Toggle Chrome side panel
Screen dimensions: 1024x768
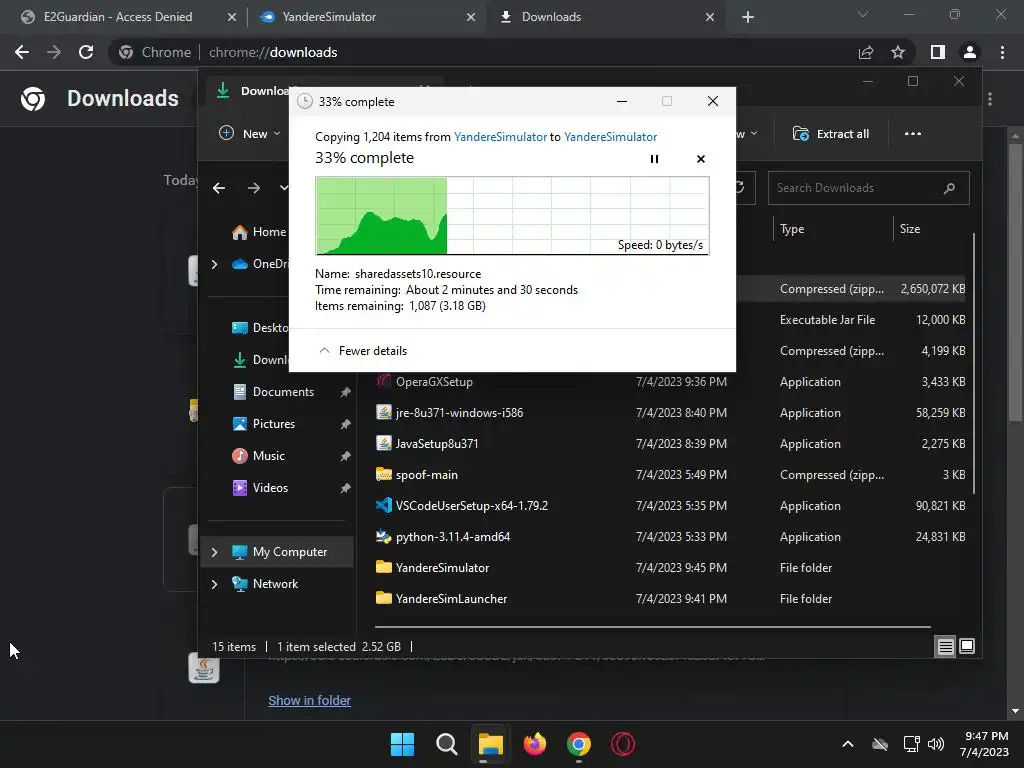coord(938,52)
